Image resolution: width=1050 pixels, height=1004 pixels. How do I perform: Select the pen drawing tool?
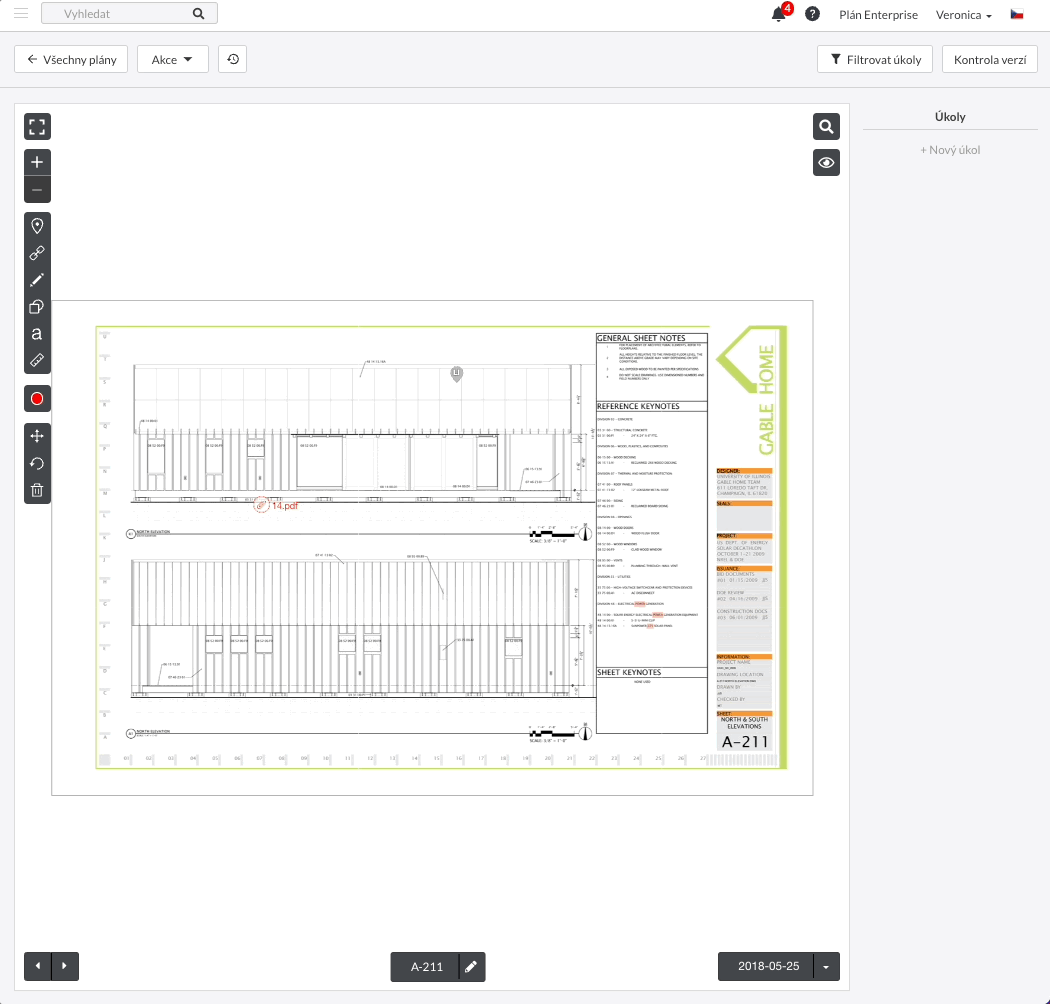point(37,279)
